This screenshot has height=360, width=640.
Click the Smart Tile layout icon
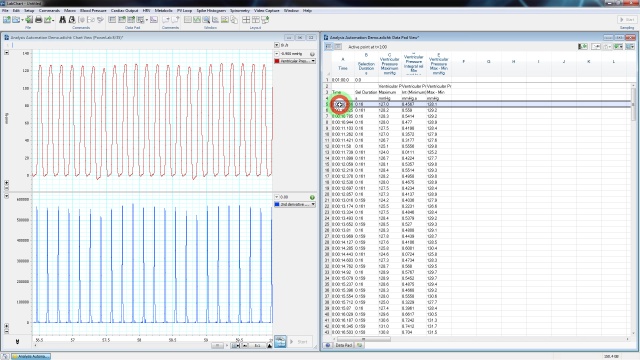[x=246, y=20]
